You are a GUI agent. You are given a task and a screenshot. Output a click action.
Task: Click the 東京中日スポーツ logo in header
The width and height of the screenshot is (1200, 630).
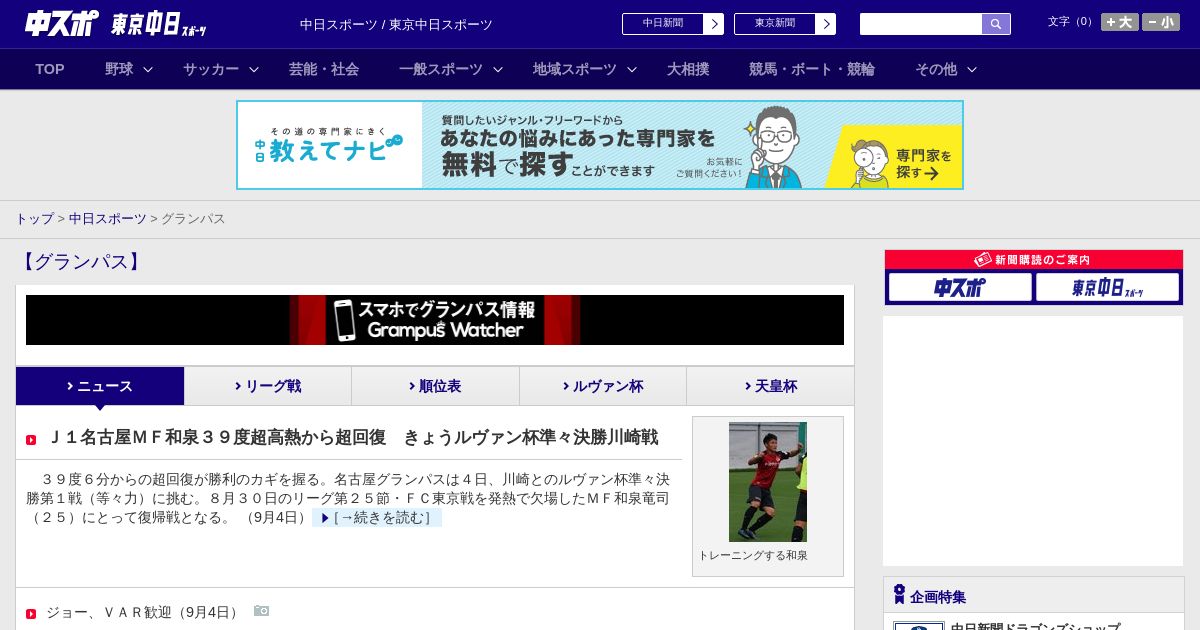click(159, 24)
